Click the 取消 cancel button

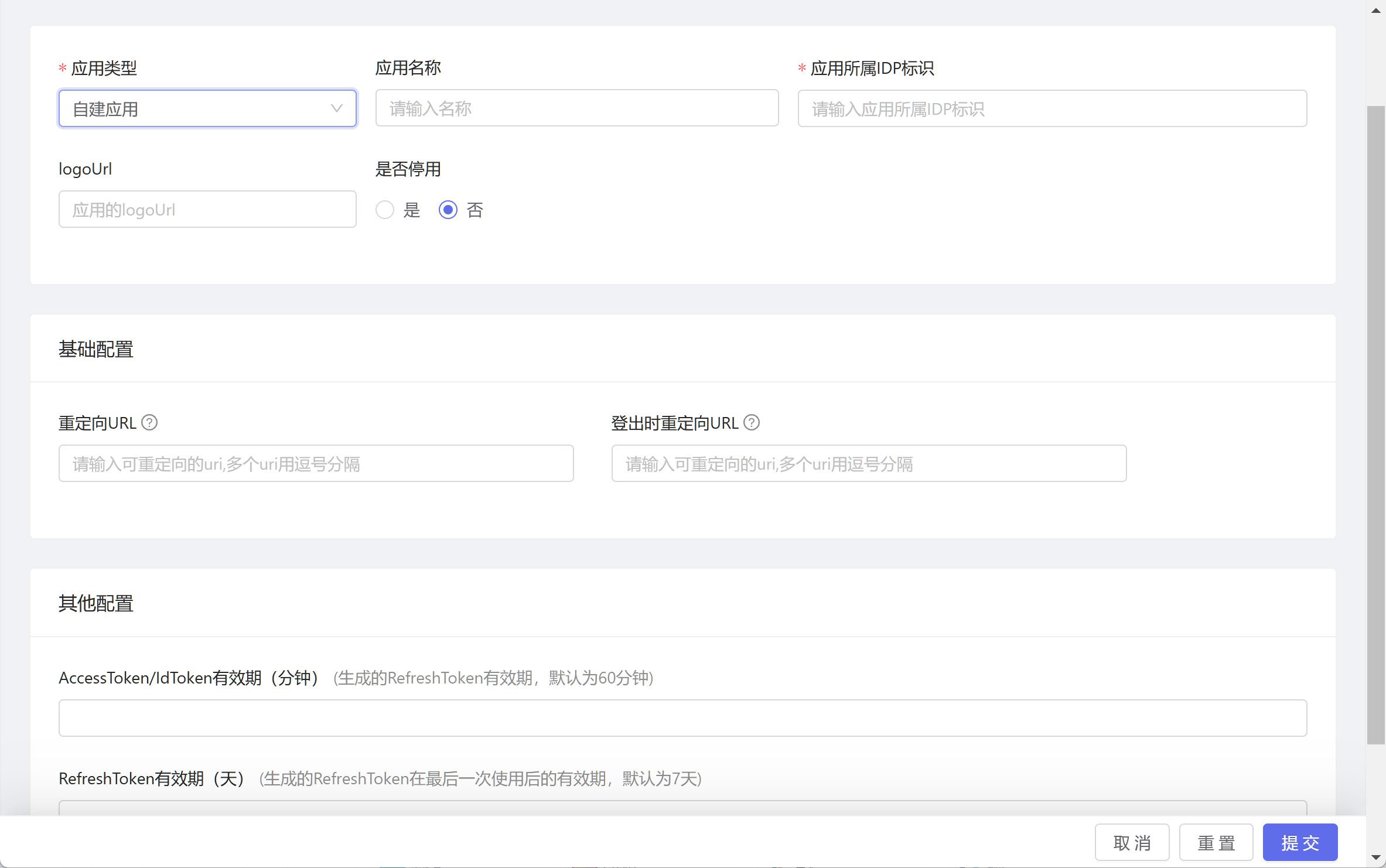1132,842
